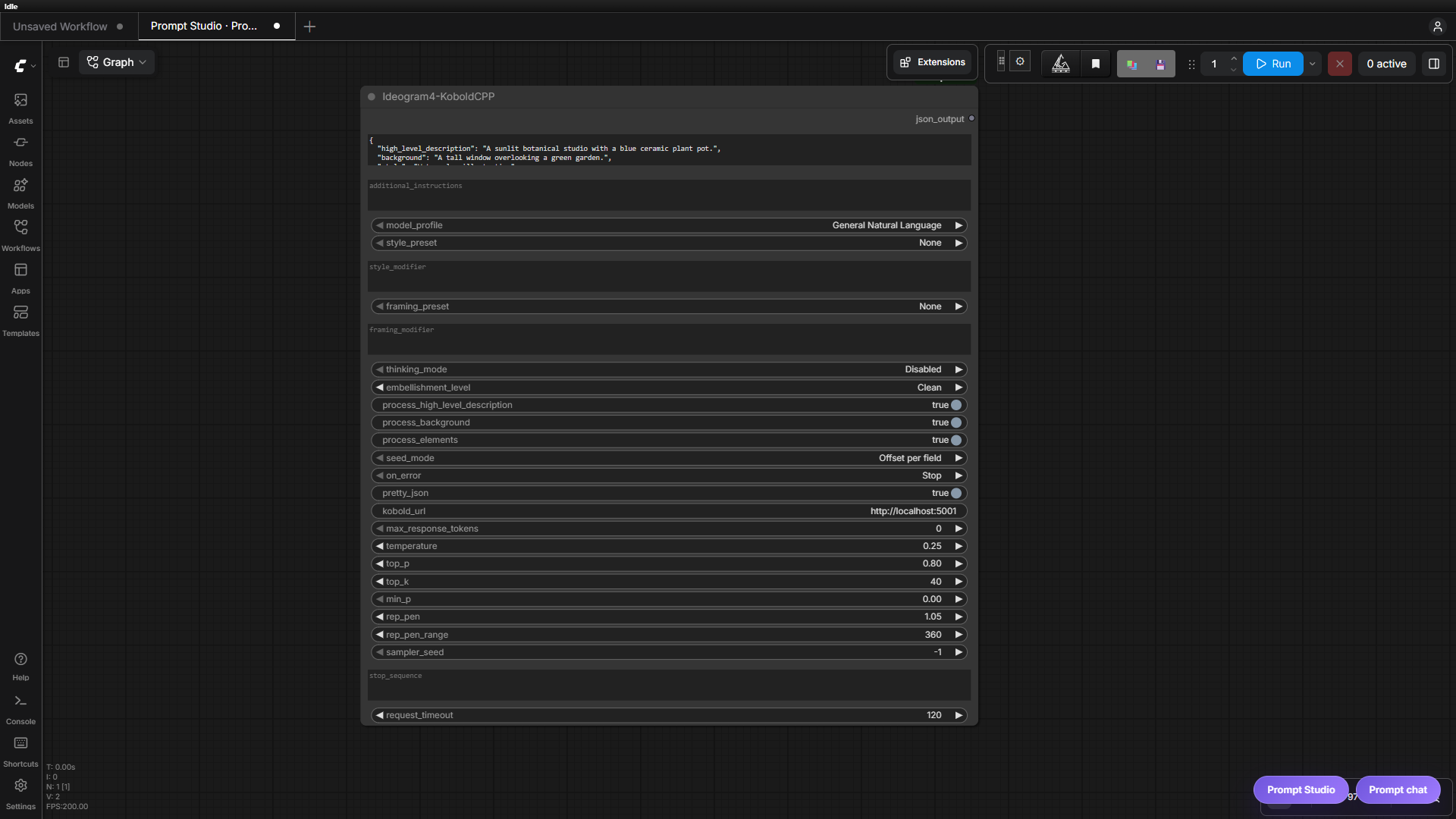Click the colored layers icon in the toolbar

pyautogui.click(x=1131, y=64)
